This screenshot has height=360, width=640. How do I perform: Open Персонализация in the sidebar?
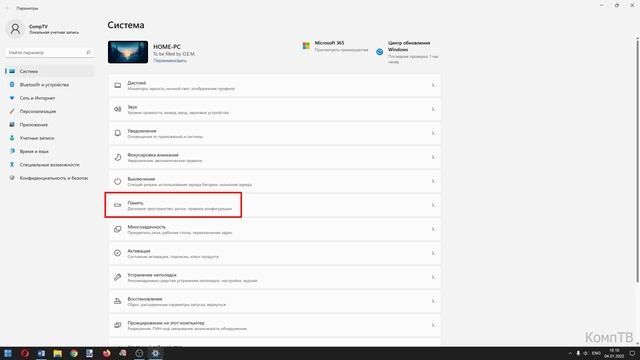49,111
